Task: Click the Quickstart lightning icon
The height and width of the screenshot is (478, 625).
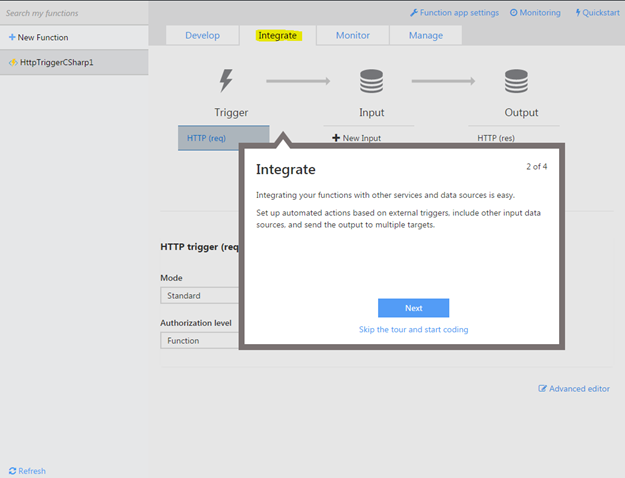Action: 578,13
